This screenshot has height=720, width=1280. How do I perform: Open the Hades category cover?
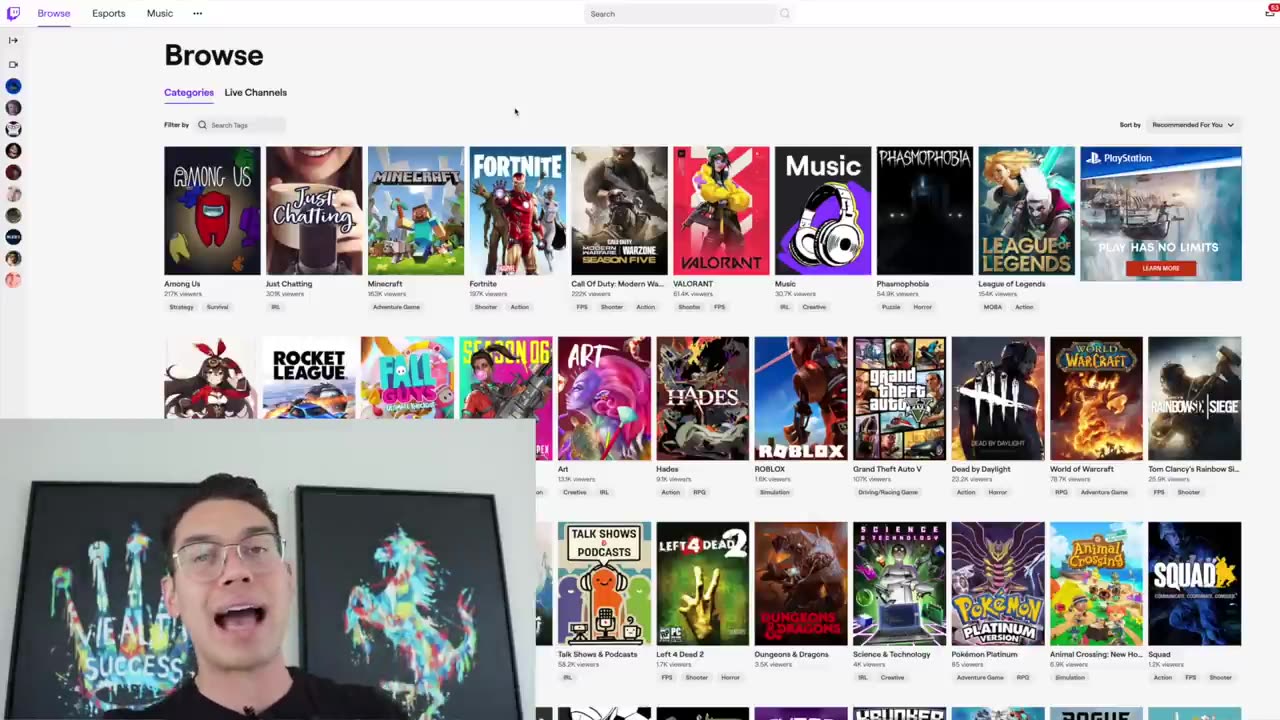point(702,398)
